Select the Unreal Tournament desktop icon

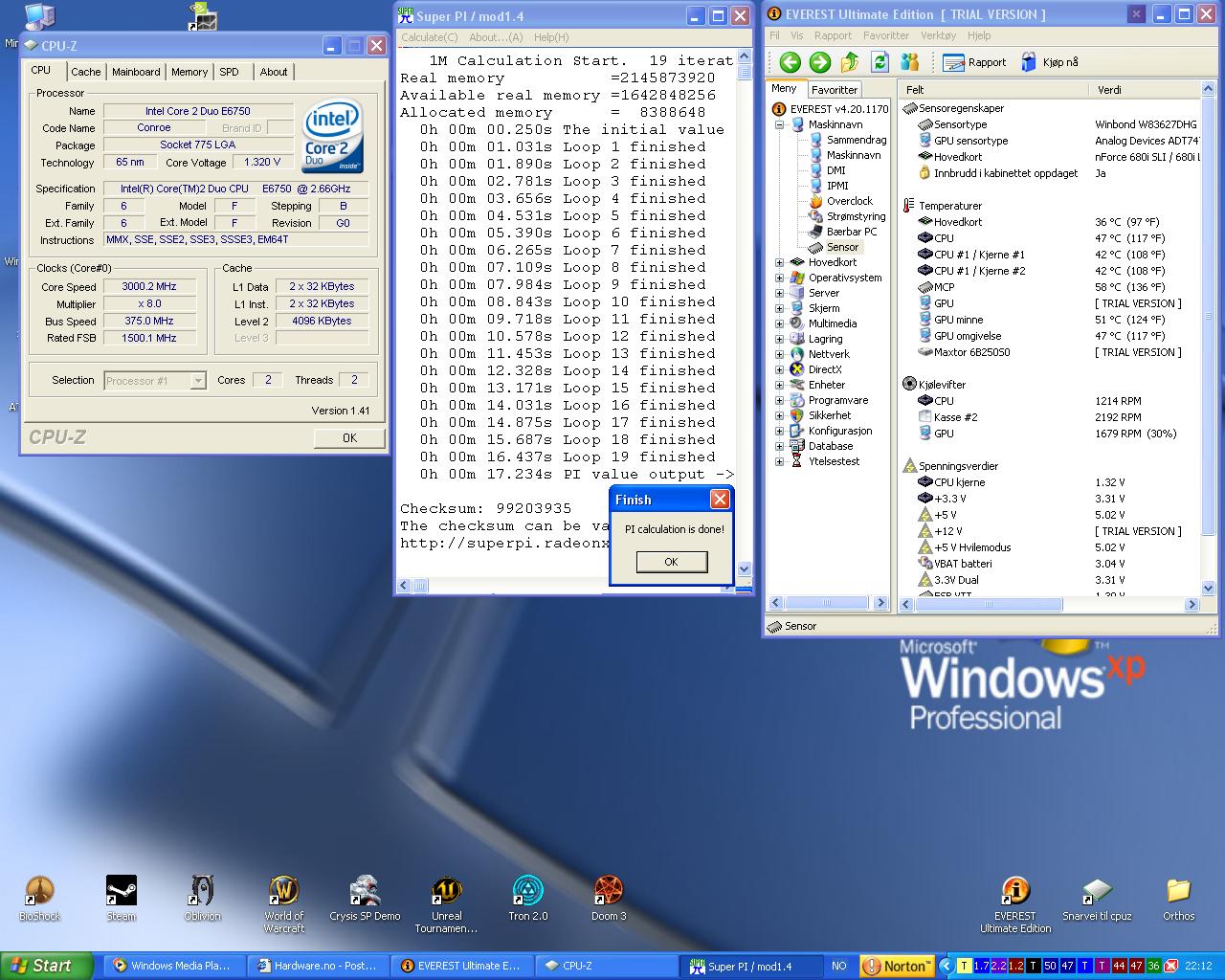(x=446, y=903)
